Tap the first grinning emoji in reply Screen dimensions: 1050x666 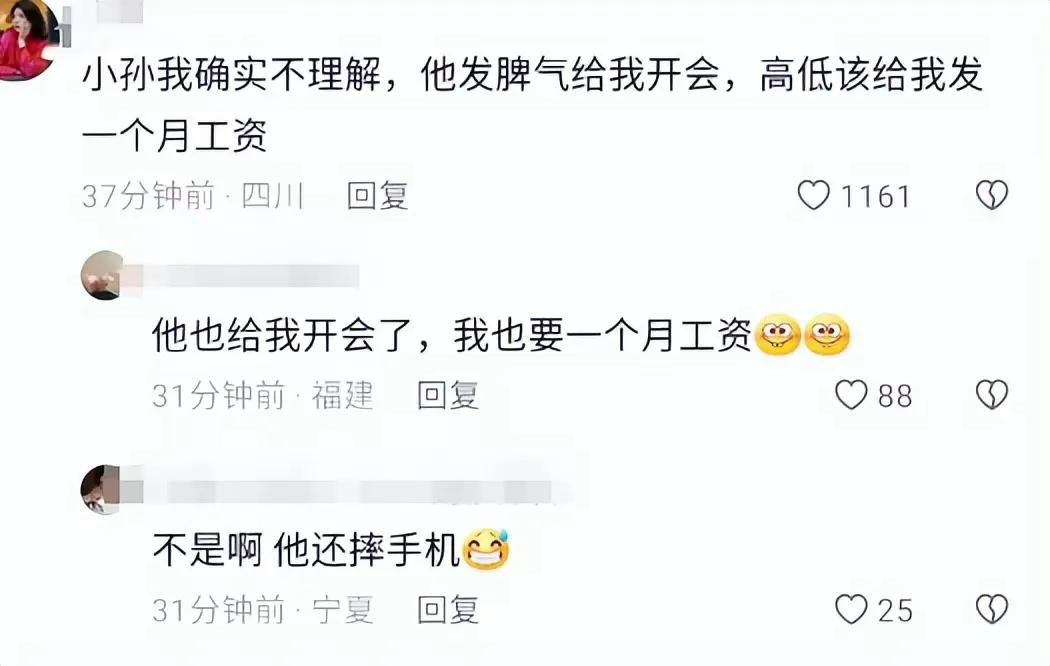pos(777,333)
